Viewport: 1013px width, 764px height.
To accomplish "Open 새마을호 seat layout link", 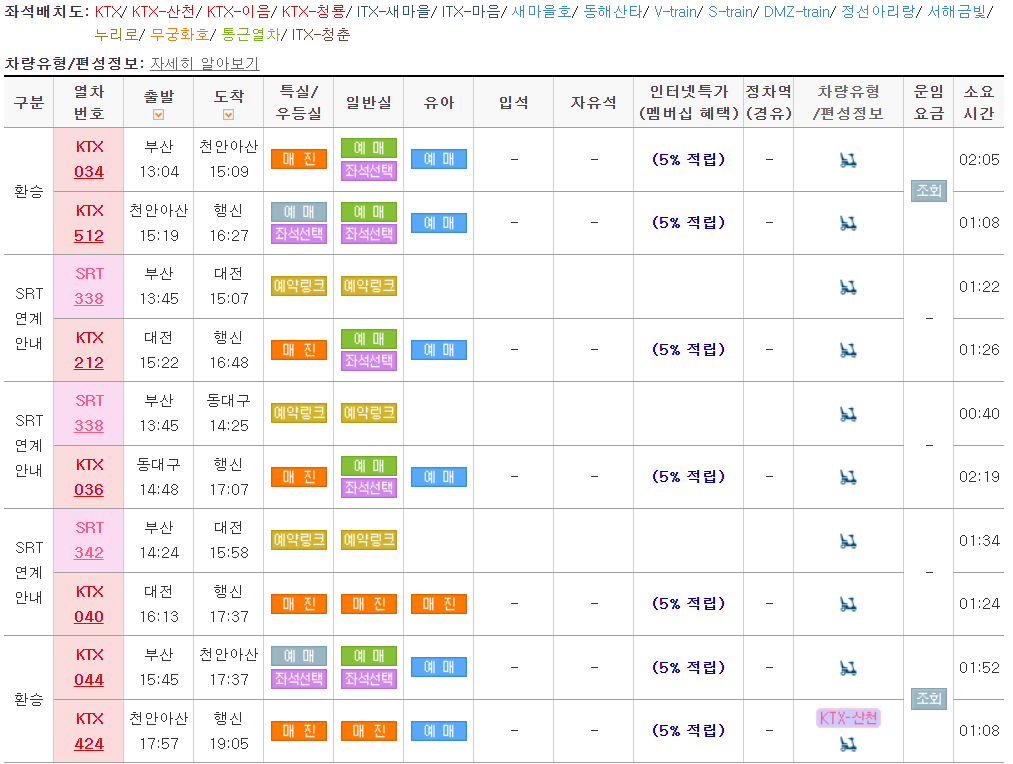I will [541, 12].
